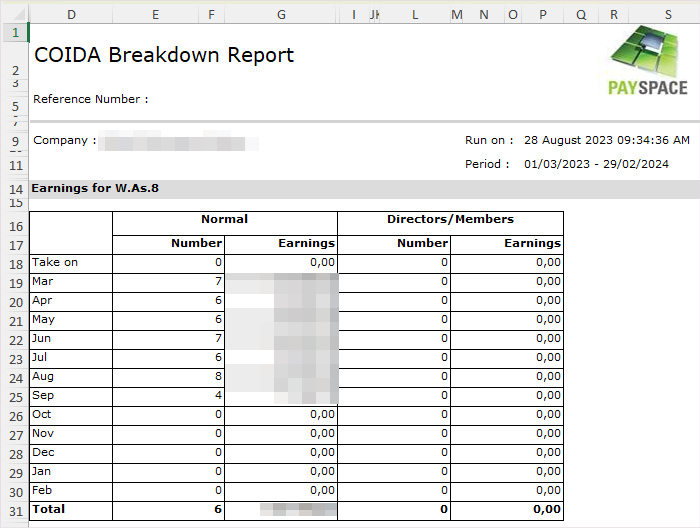Click the Earnings for W.As.8 heading
Screen dimensions: 700x528
point(95,188)
